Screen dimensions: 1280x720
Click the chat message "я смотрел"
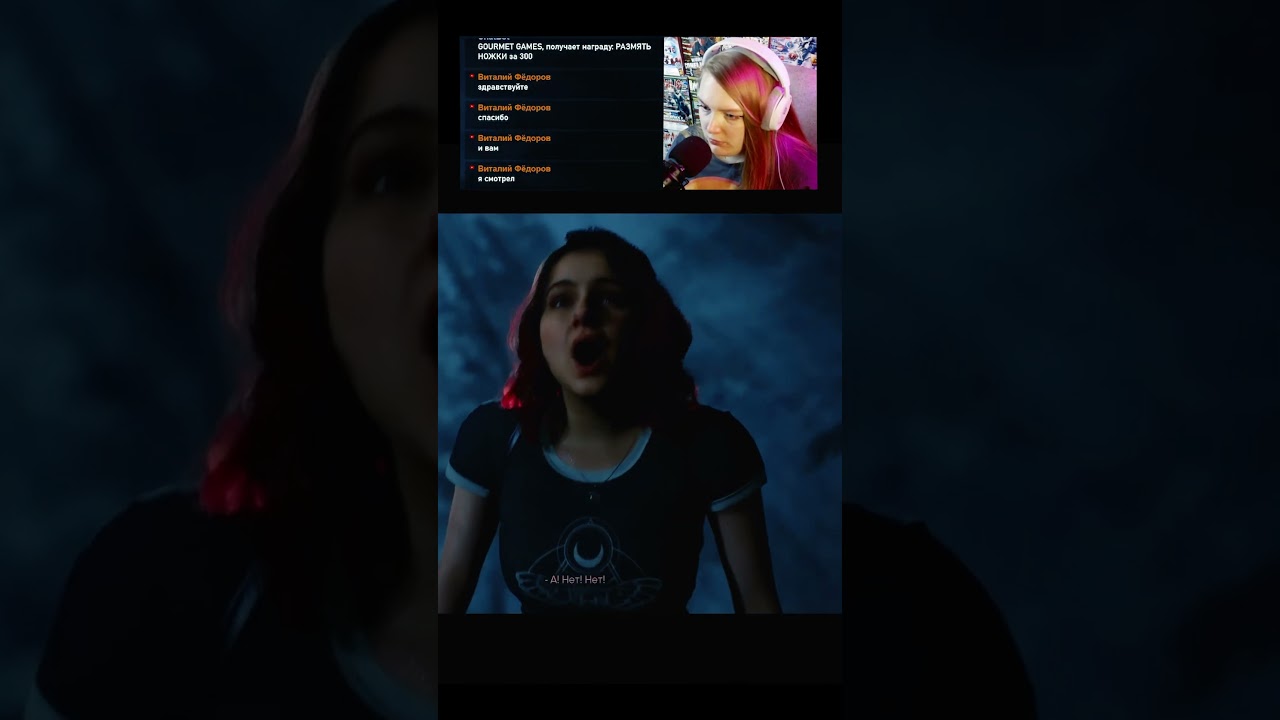coord(496,179)
